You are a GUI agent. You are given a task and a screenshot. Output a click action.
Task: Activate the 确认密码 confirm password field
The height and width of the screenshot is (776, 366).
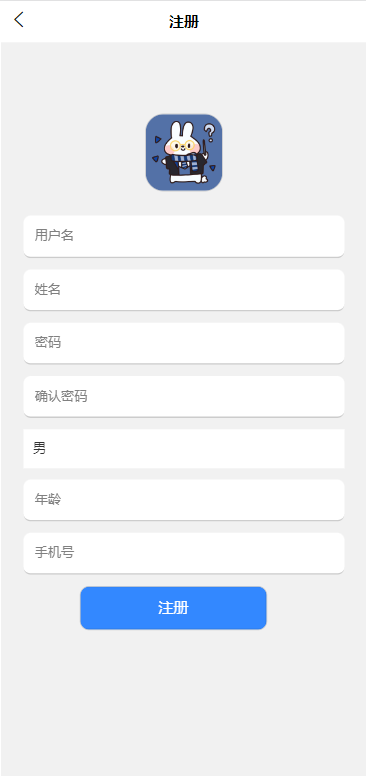pos(184,396)
